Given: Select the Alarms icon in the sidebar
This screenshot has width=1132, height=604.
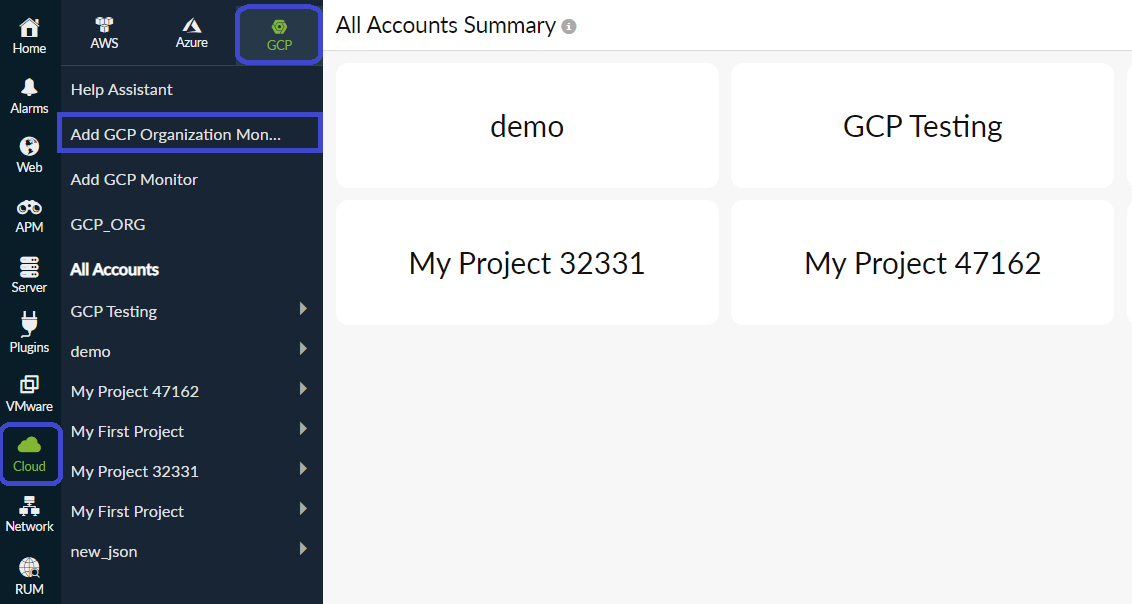Looking at the screenshot, I should pos(29,95).
